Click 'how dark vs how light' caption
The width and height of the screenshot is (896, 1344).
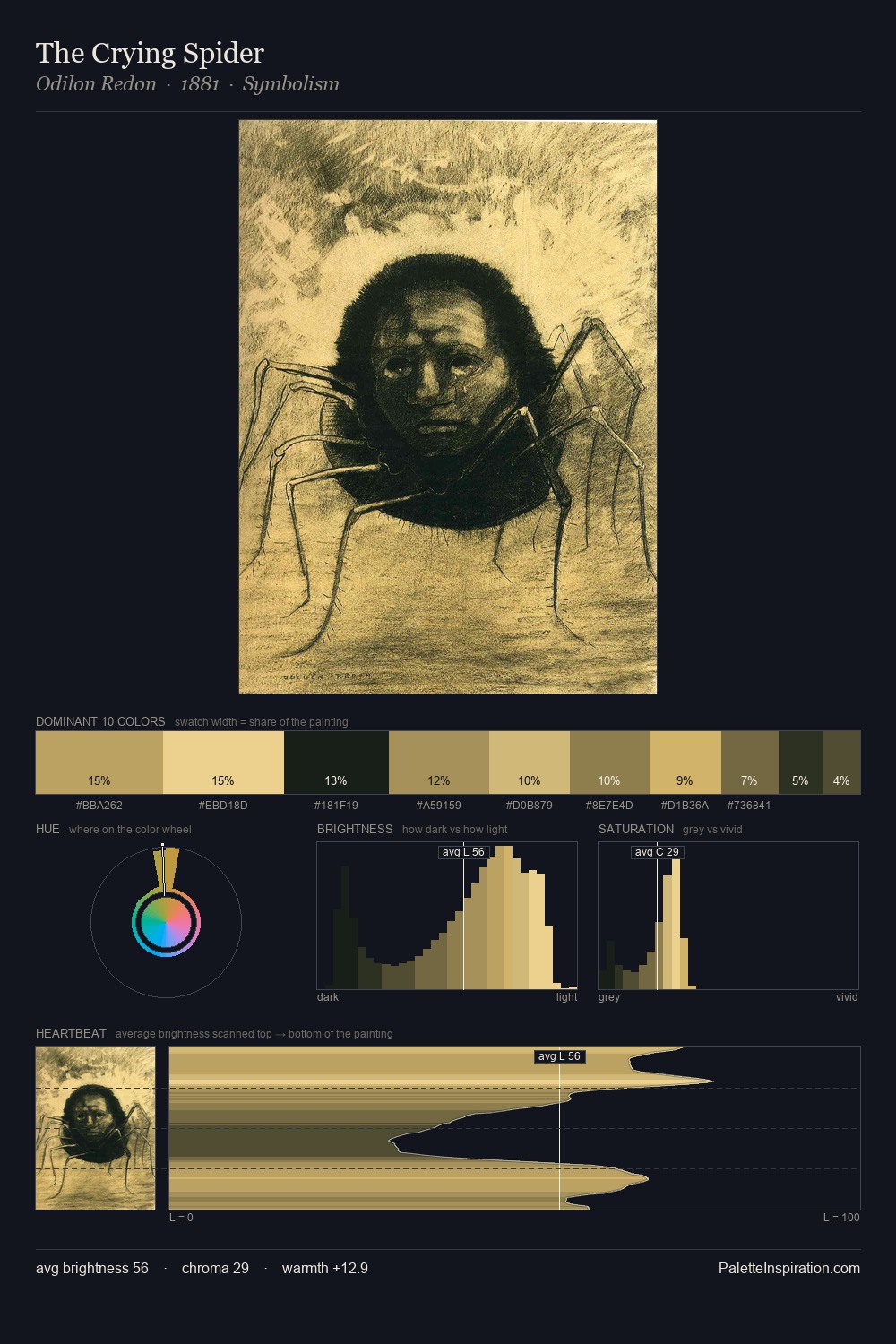pyautogui.click(x=455, y=830)
